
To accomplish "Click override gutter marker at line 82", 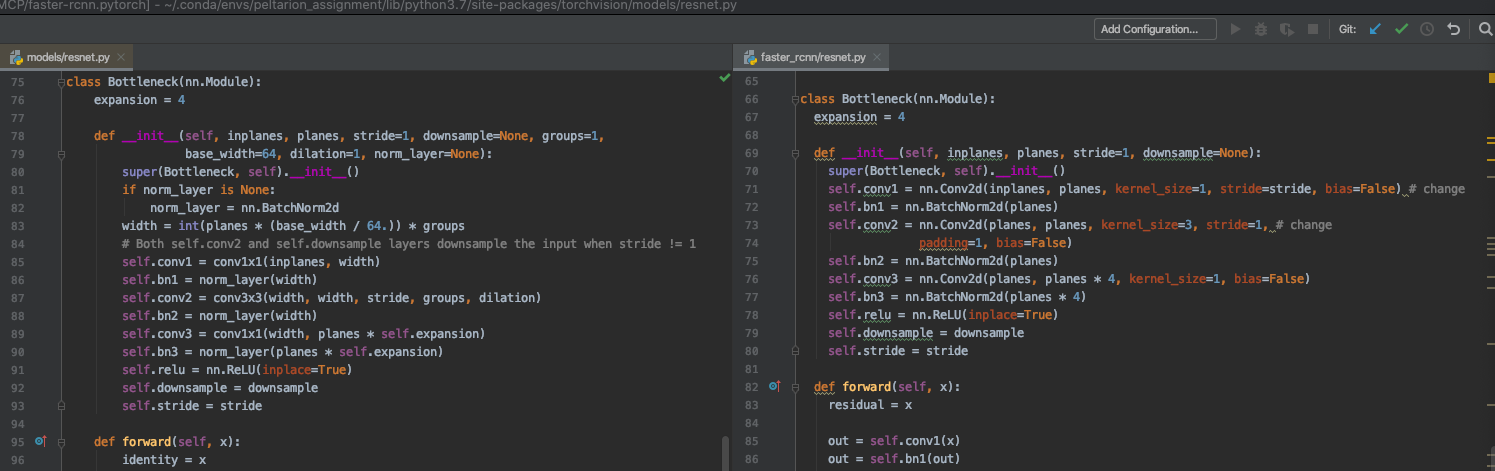I will 774,386.
